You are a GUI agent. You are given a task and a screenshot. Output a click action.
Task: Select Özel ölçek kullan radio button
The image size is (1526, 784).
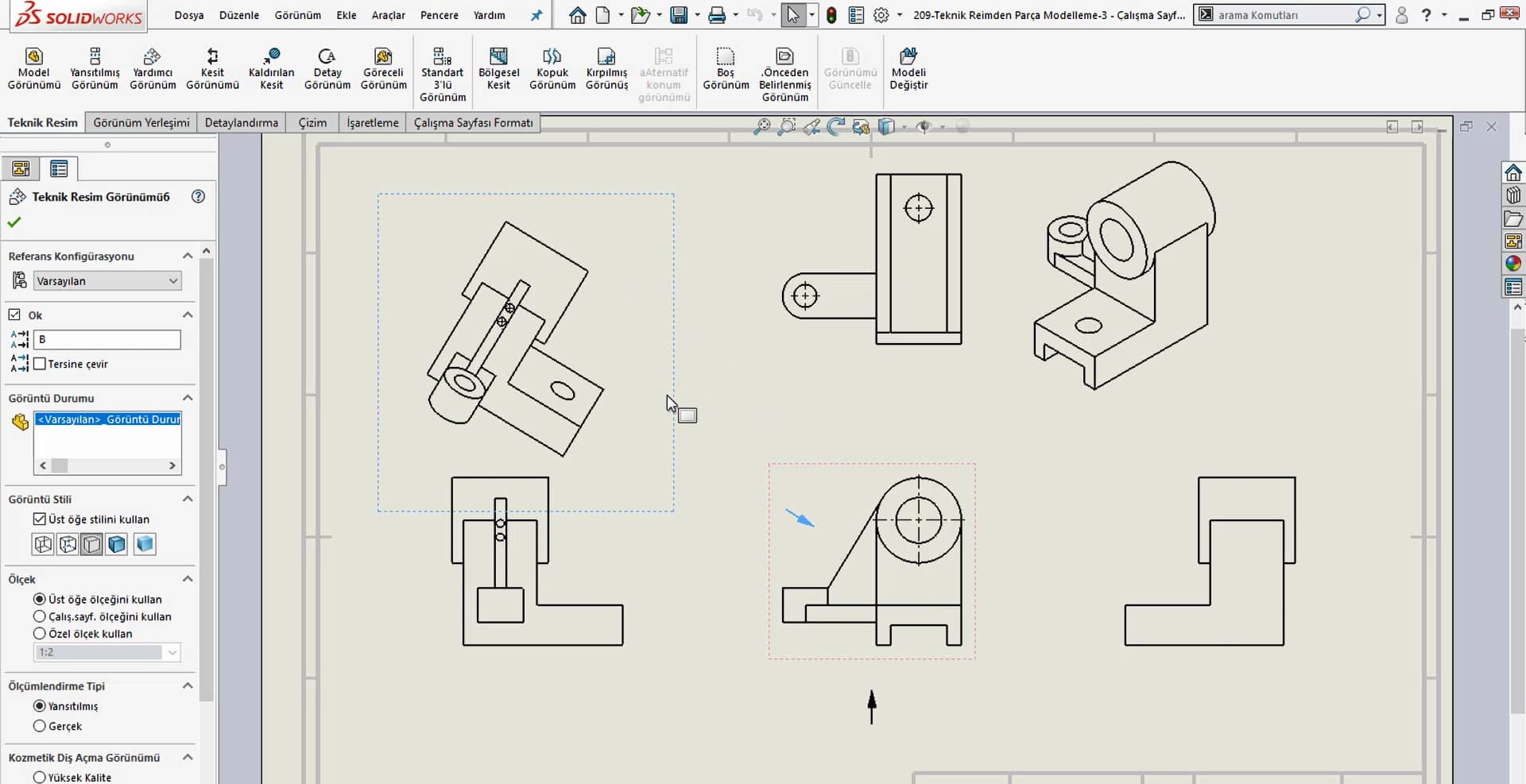[40, 634]
